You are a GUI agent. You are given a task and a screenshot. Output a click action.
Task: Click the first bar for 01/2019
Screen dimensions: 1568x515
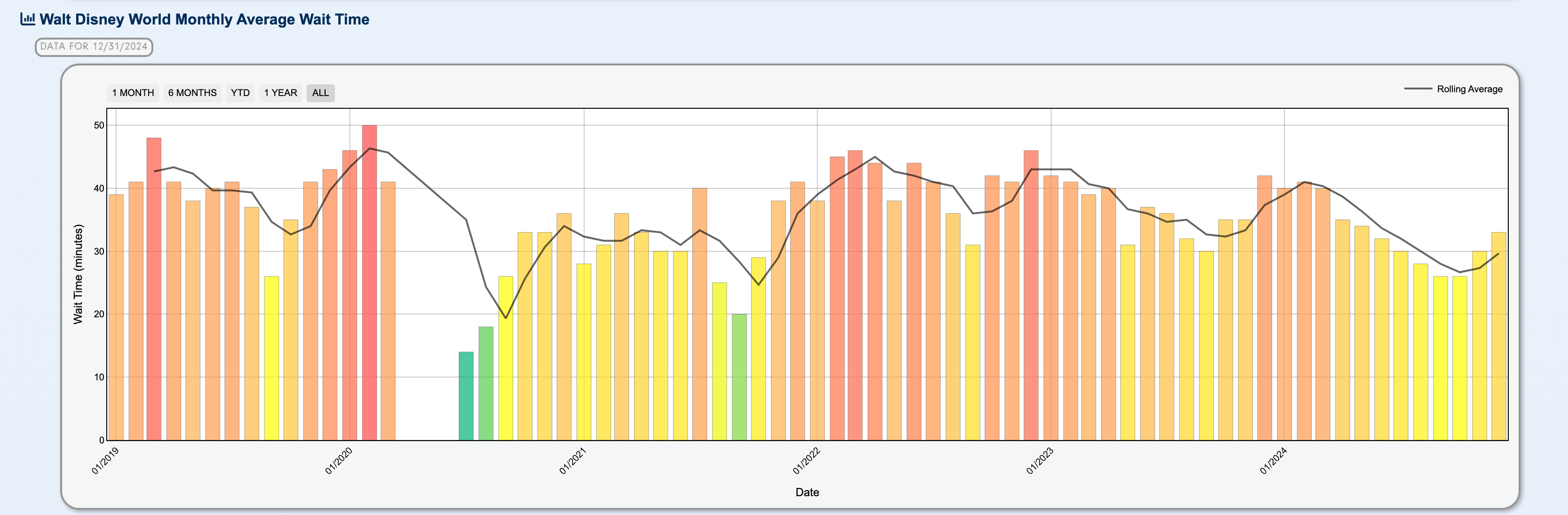point(116,317)
